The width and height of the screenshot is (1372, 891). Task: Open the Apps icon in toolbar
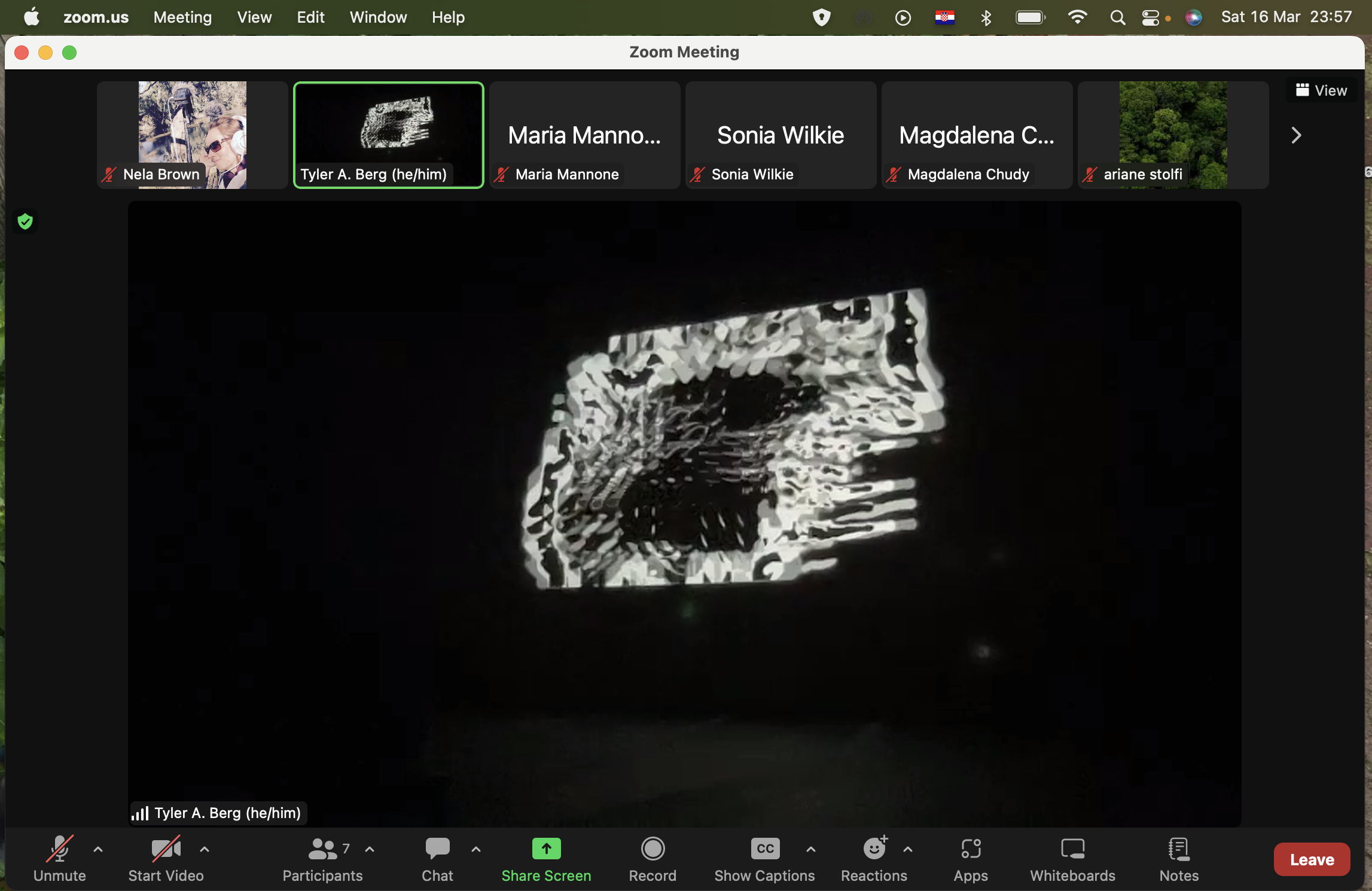(x=971, y=849)
